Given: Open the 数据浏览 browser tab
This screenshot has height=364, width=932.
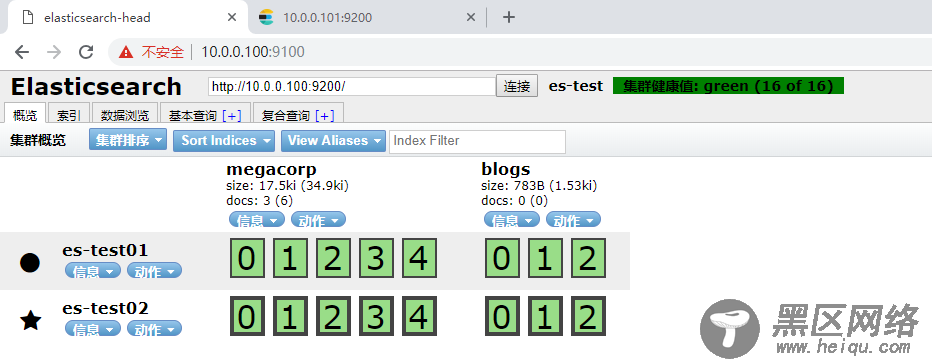Looking at the screenshot, I should coord(125,115).
